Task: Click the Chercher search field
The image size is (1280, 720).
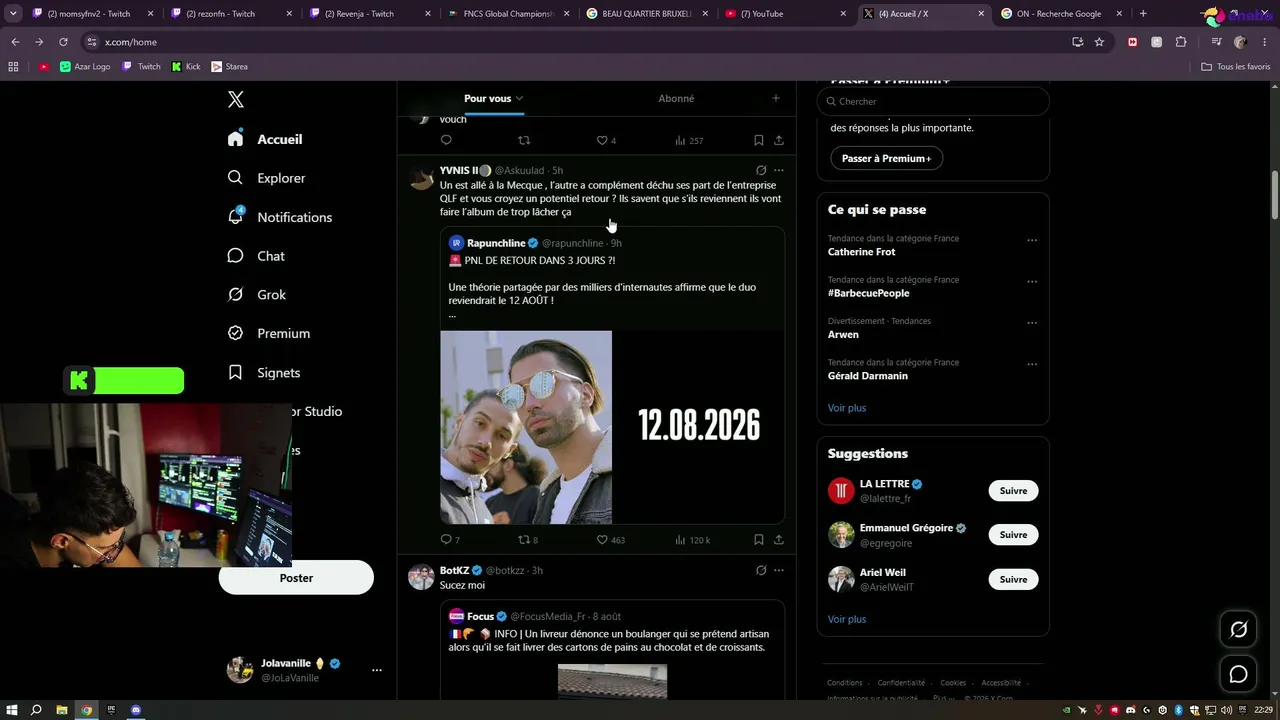Action: point(933,101)
